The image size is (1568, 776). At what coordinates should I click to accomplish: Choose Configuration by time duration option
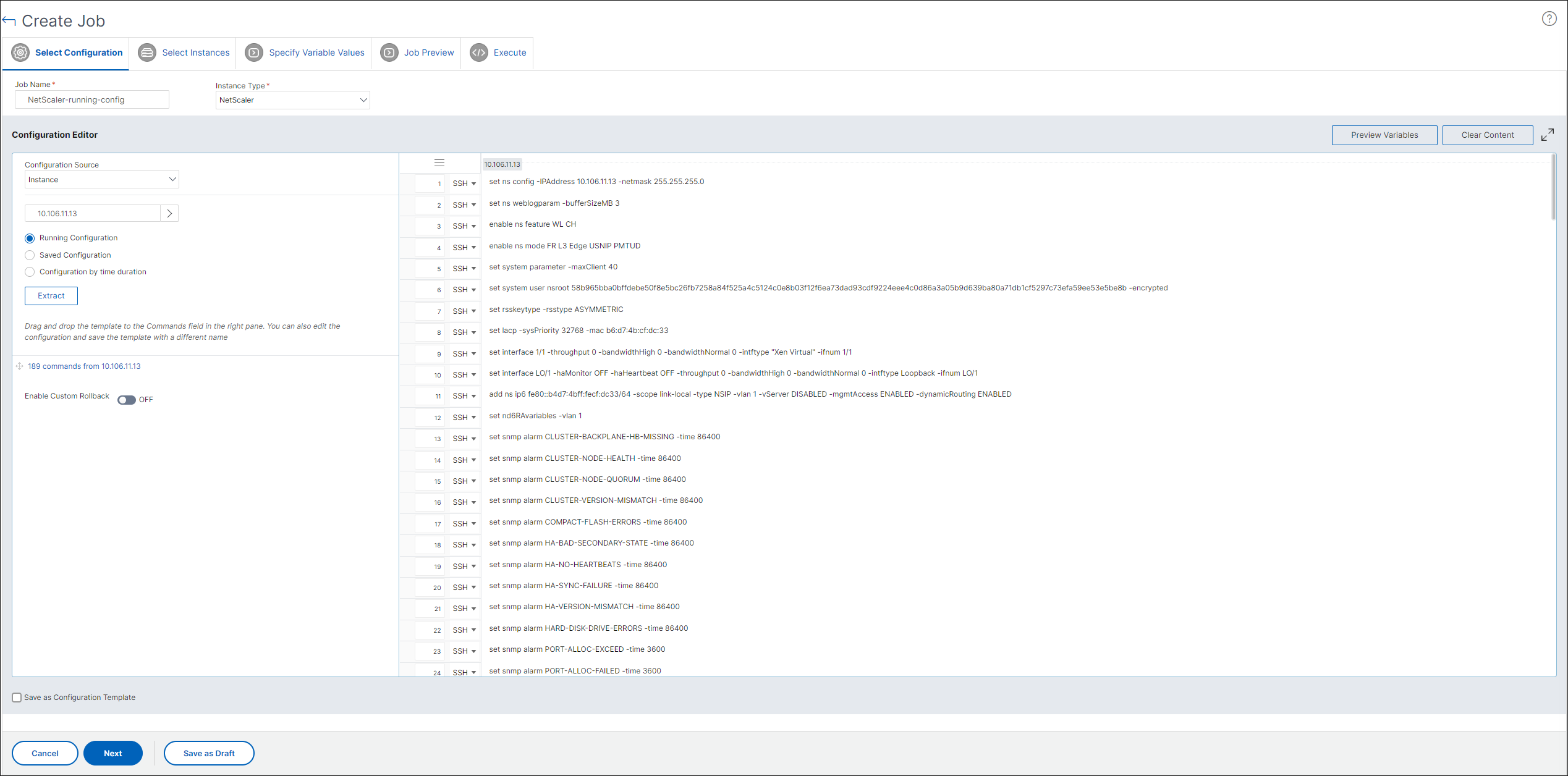[30, 272]
